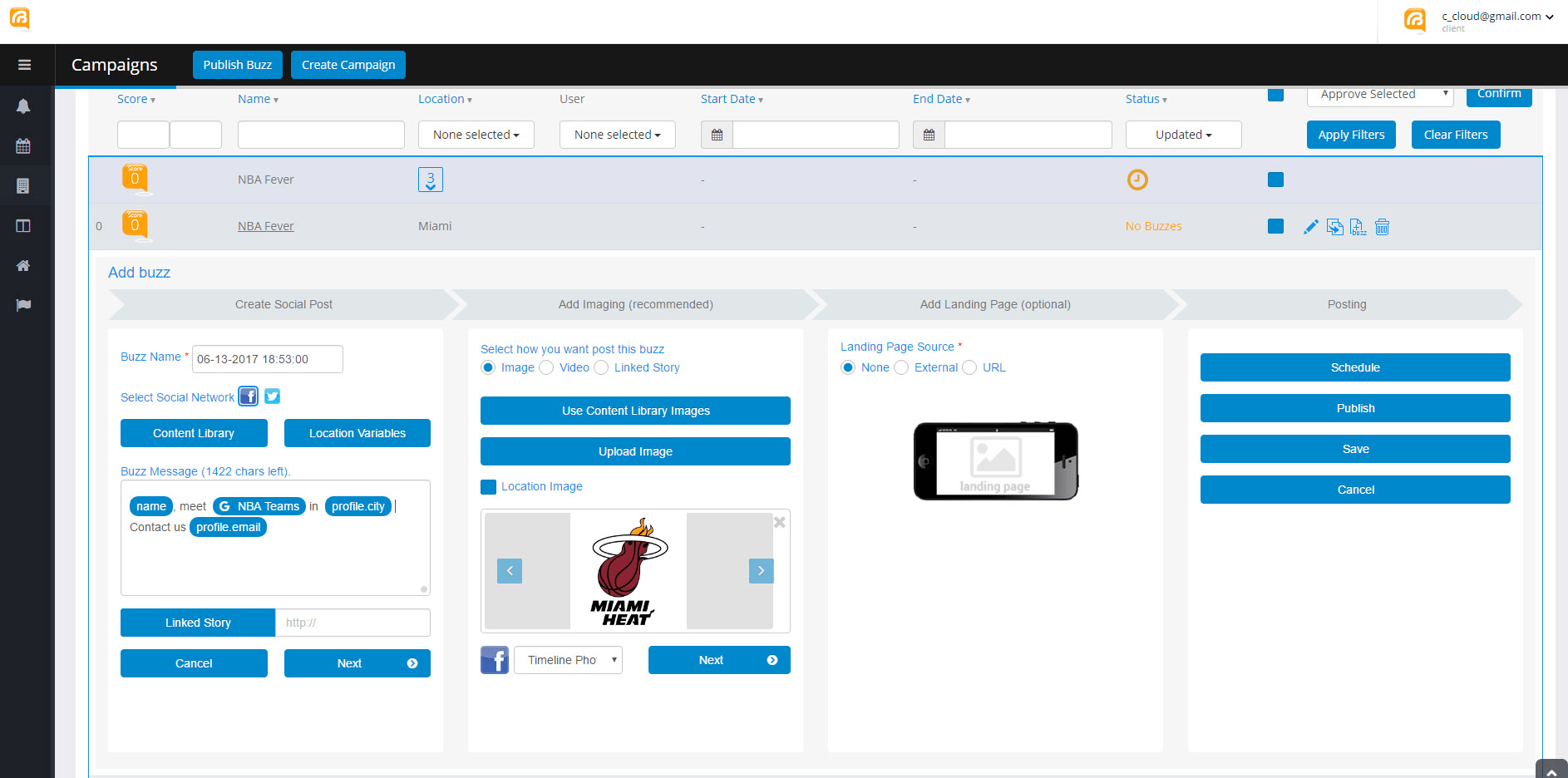Add buzz to NBA Fever Miami campaign
This screenshot has width=1568, height=778.
1358,226
